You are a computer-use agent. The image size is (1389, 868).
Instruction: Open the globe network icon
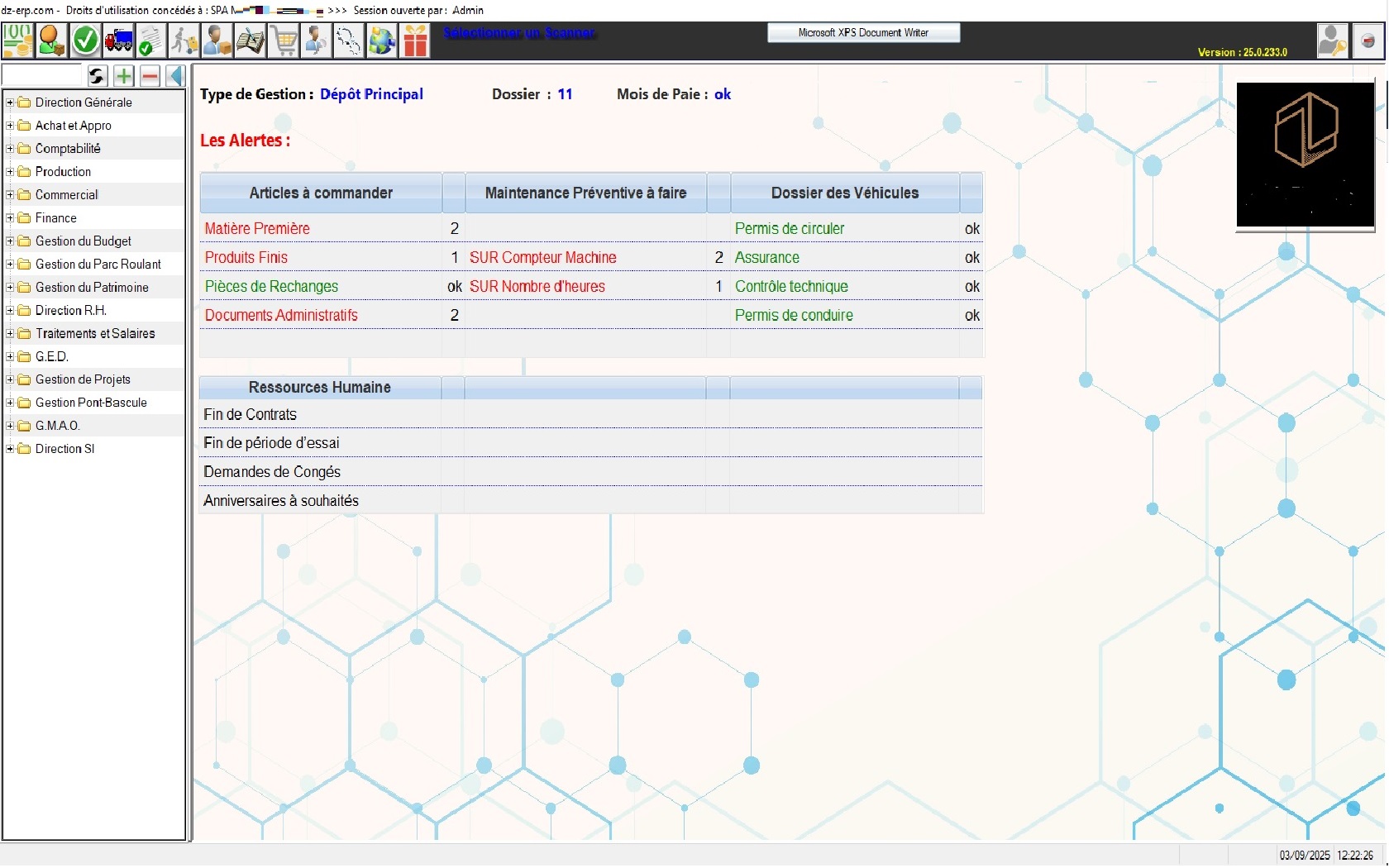382,40
